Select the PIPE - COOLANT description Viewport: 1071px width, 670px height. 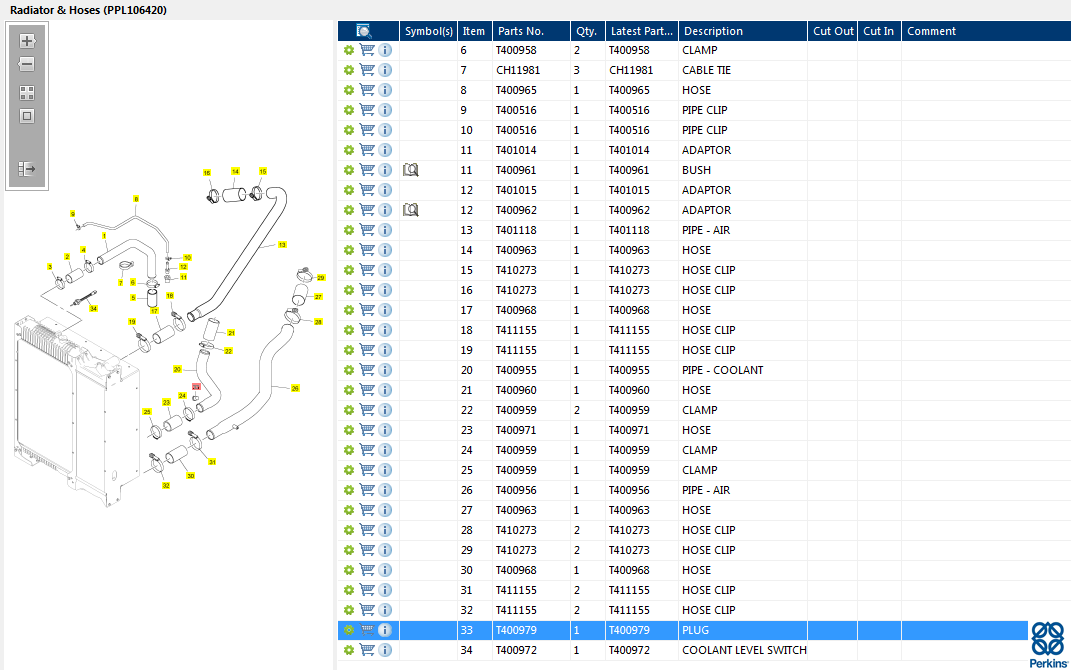click(x=722, y=370)
